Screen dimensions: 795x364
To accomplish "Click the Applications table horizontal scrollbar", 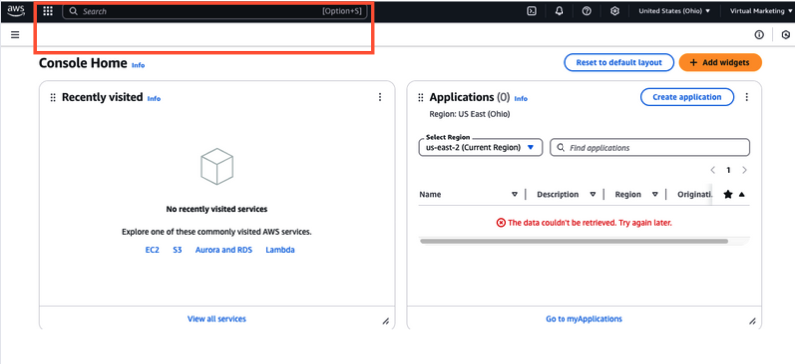I will [x=574, y=241].
